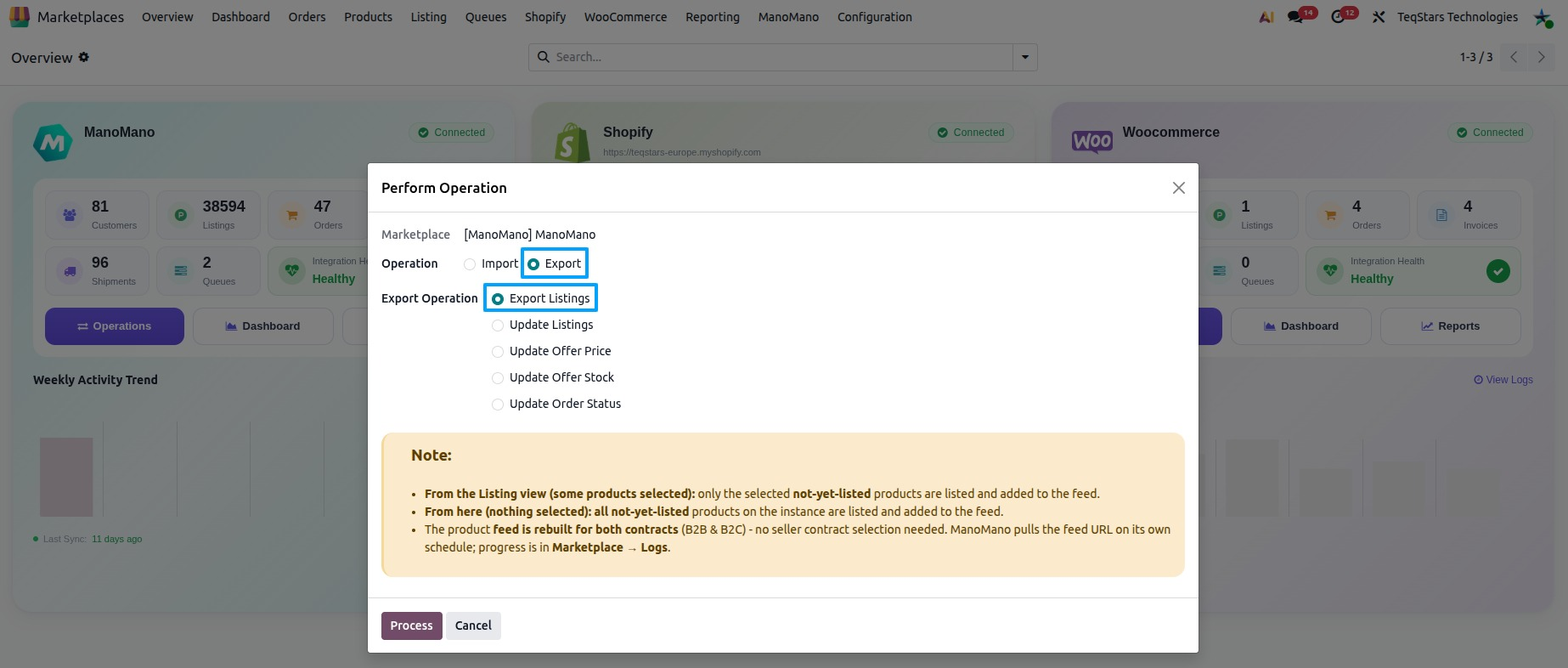The image size is (1568, 668).
Task: Open the Marketplaces app home icon
Action: click(20, 16)
